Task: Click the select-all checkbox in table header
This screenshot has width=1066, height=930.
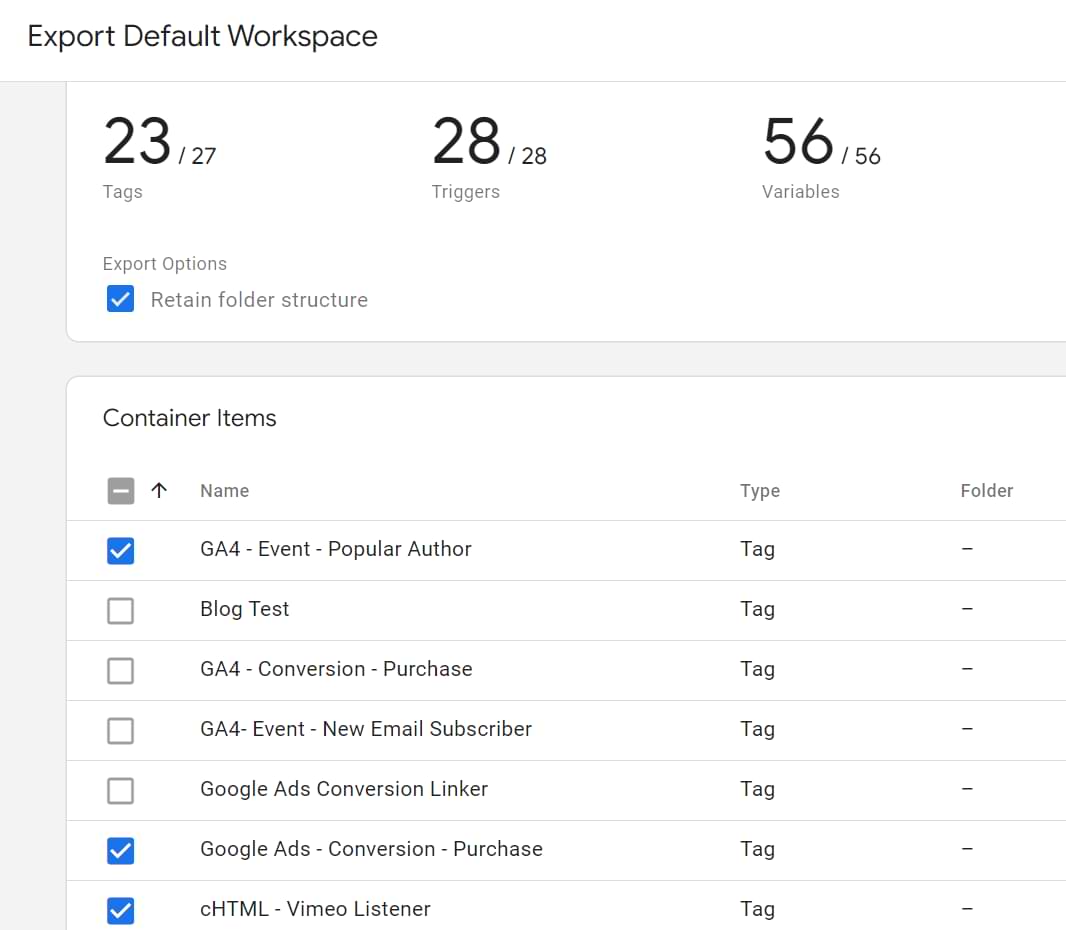Action: click(x=120, y=491)
